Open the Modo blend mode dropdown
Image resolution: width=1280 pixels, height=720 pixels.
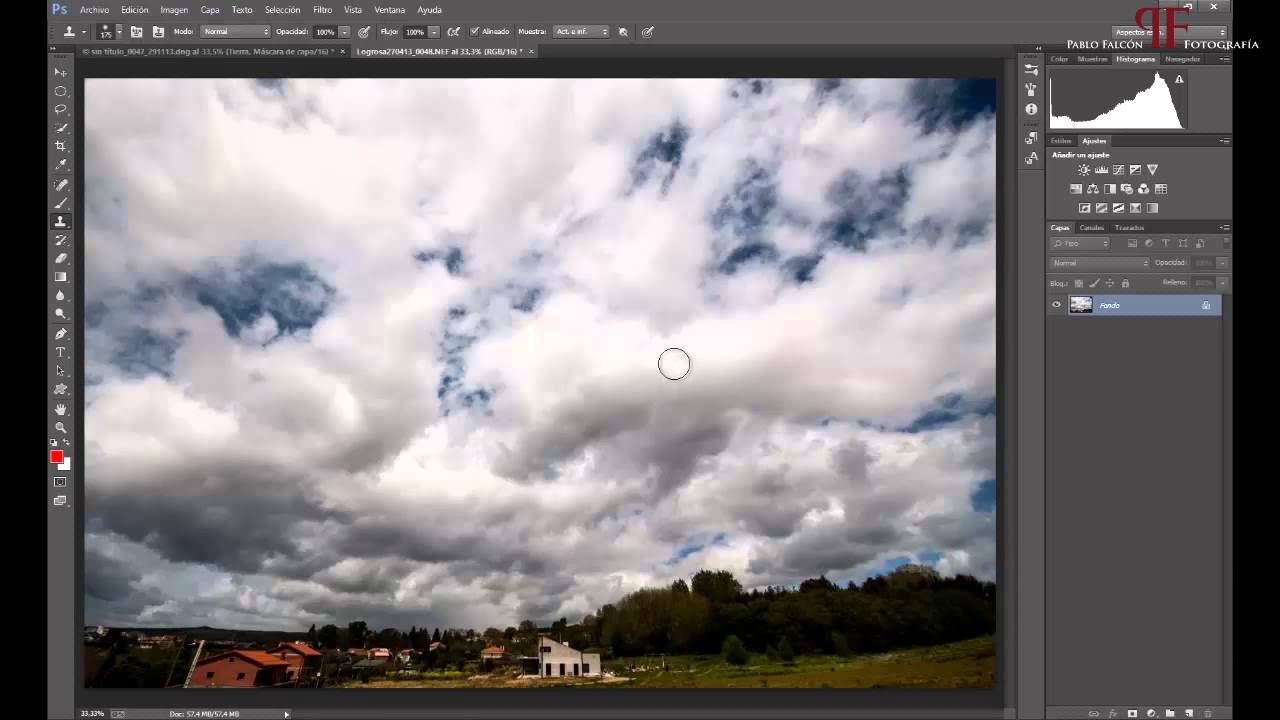(236, 32)
